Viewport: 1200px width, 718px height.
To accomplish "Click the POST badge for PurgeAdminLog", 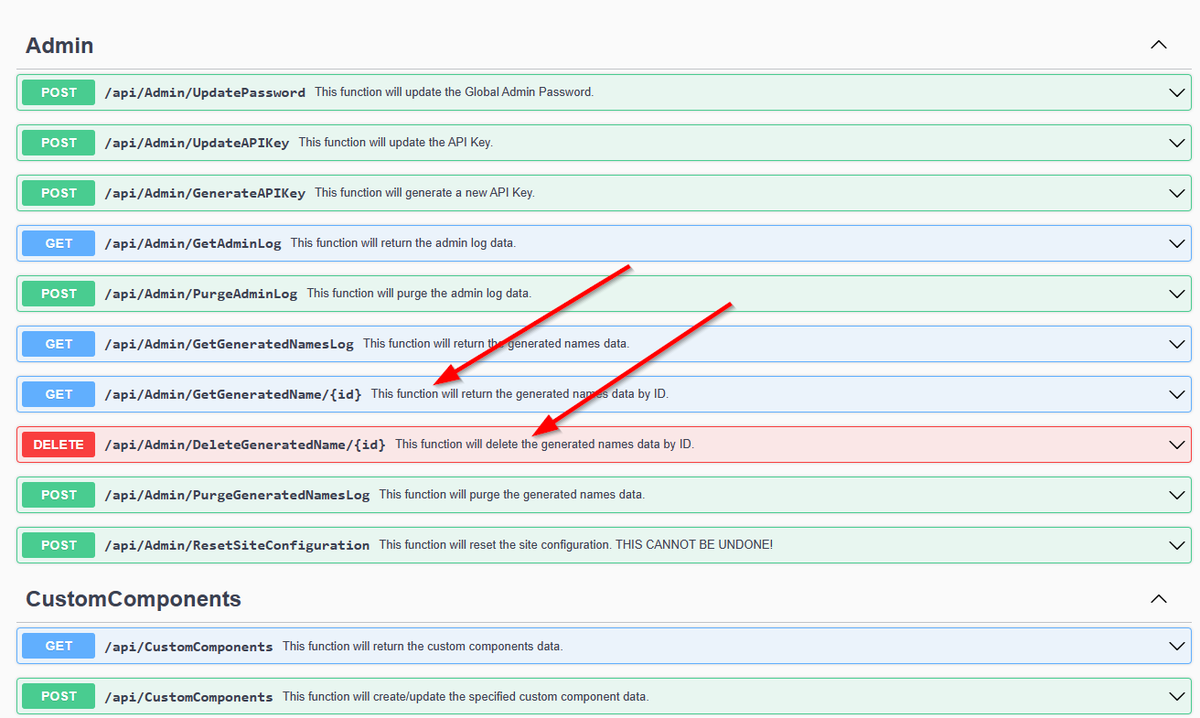I will pyautogui.click(x=59, y=294).
